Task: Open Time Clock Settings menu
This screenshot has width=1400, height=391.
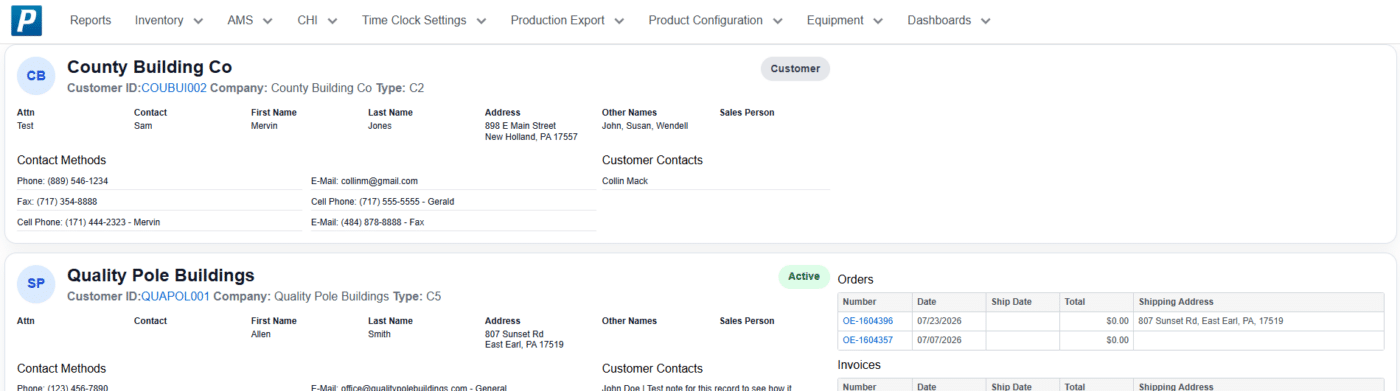Action: point(424,20)
